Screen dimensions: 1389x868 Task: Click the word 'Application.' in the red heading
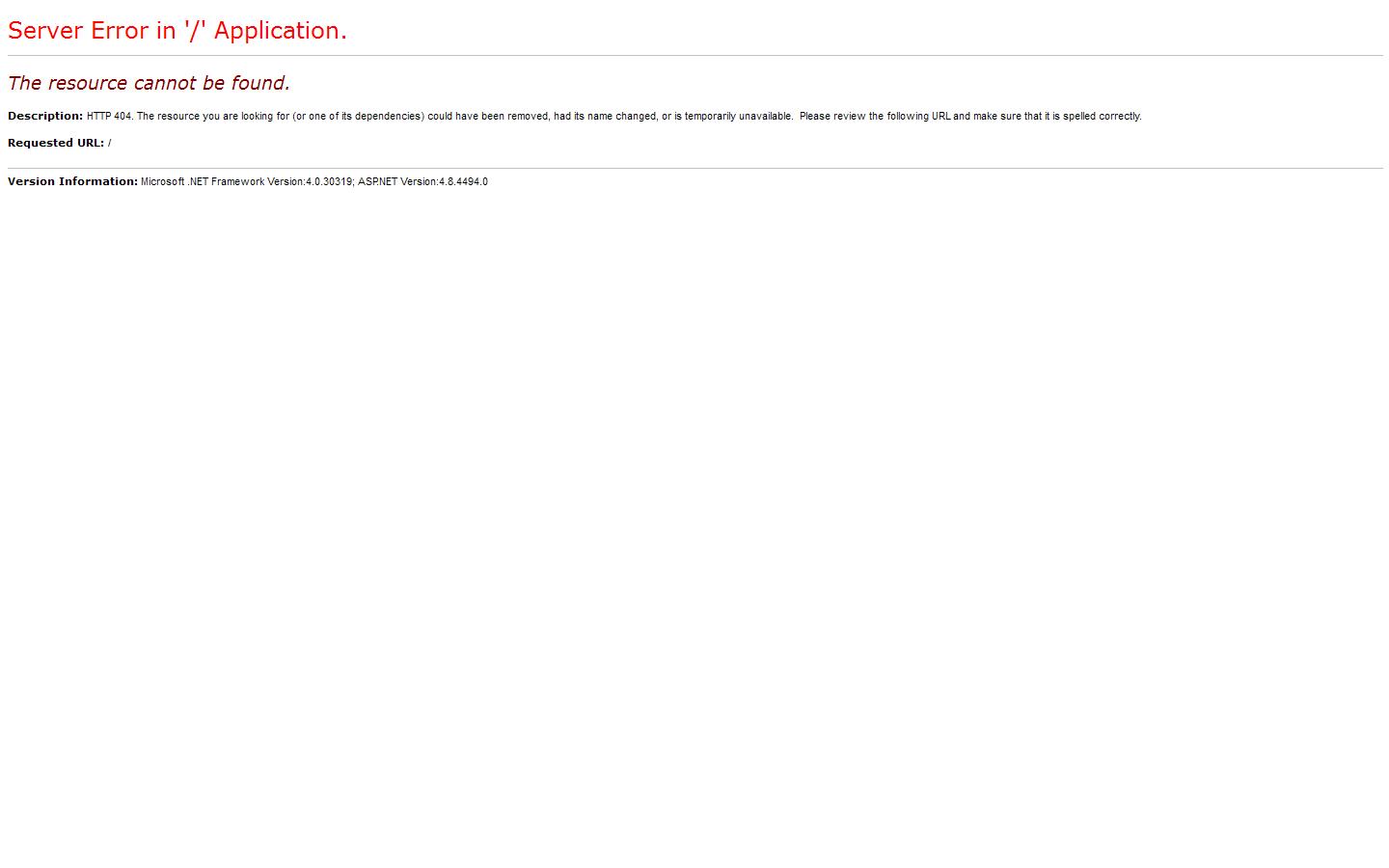[x=280, y=31]
